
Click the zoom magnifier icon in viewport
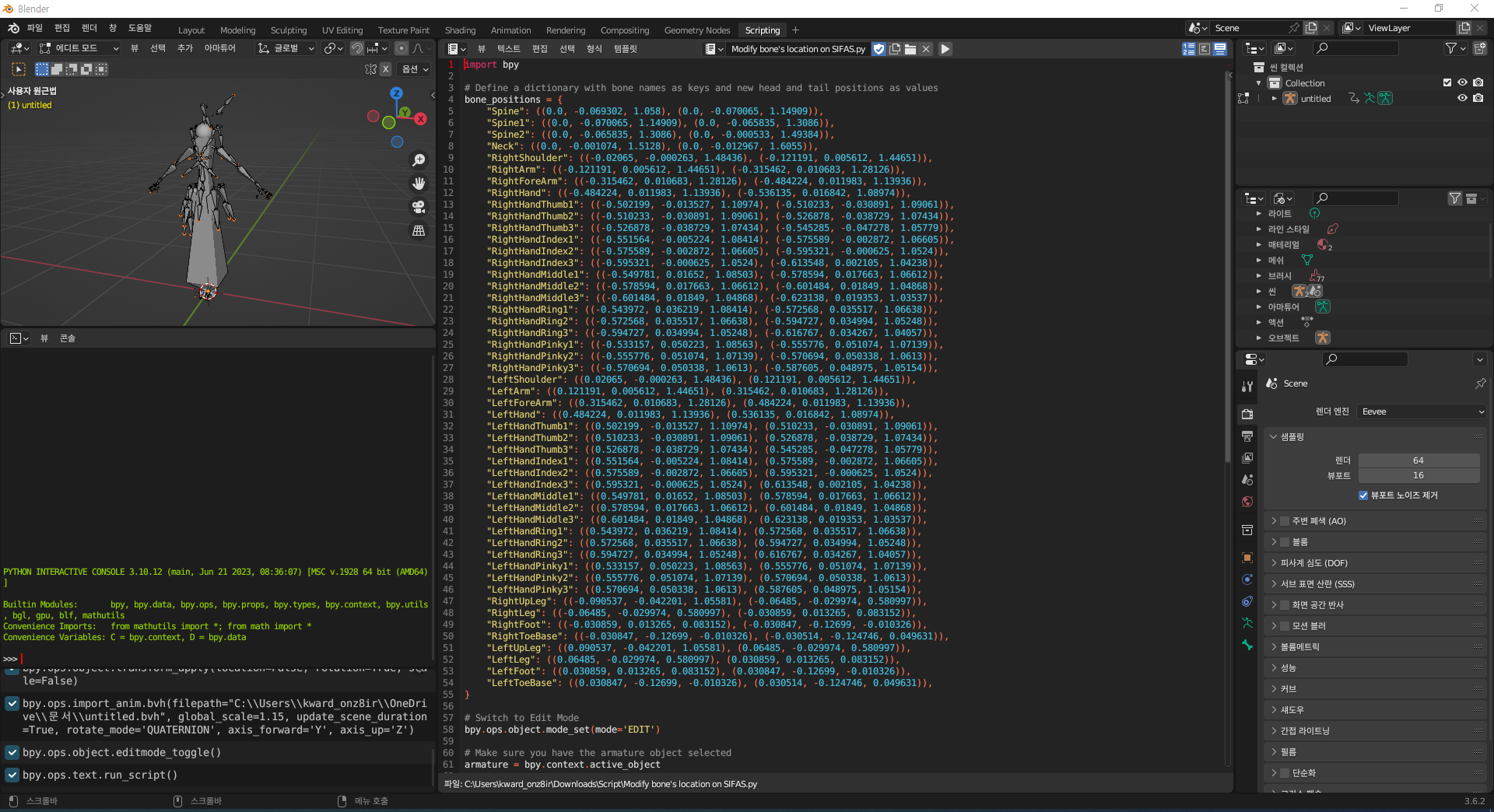tap(419, 160)
